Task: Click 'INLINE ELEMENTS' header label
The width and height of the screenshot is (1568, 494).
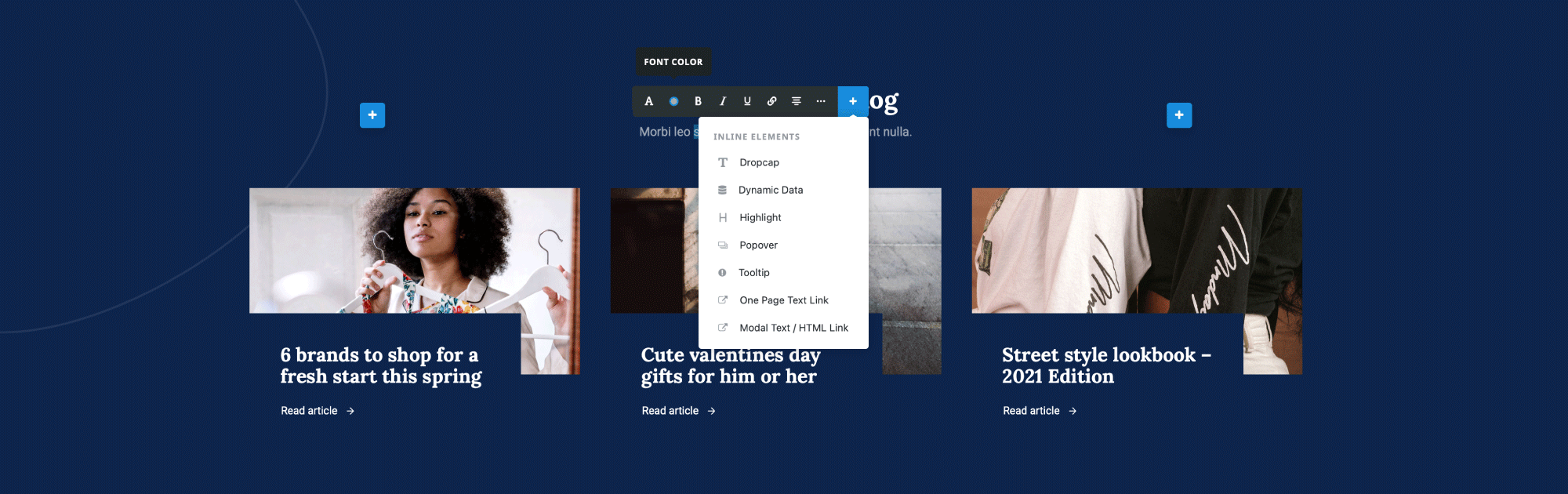Action: tap(757, 136)
